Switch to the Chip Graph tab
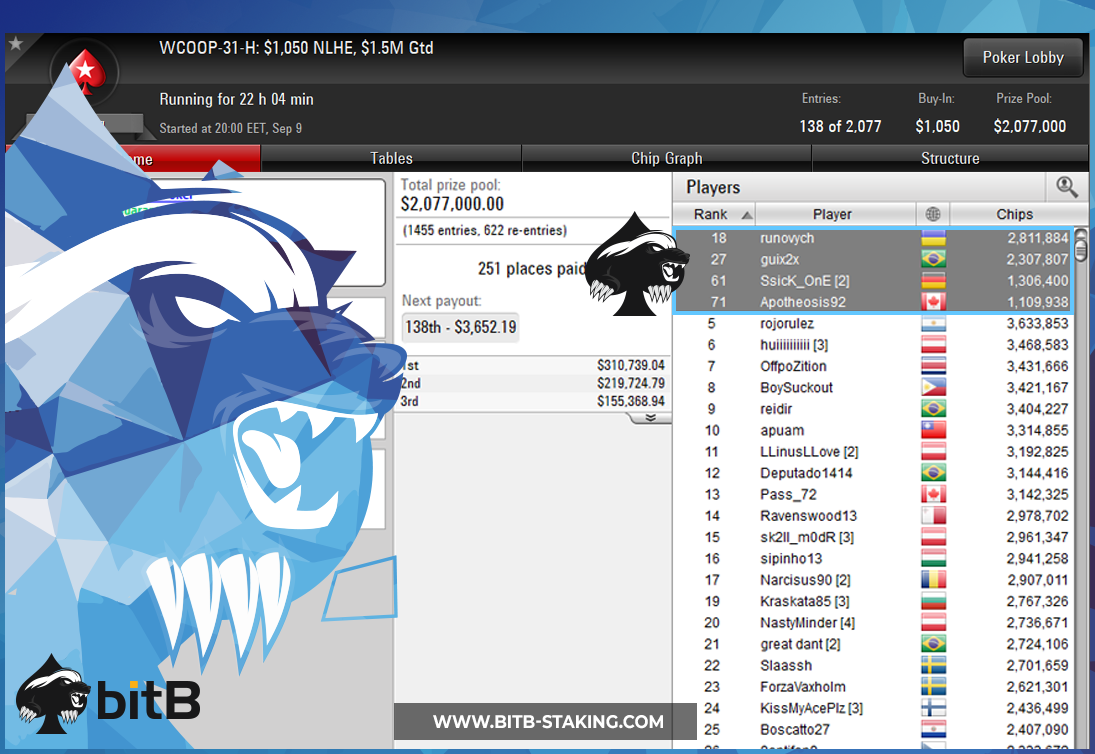The height and width of the screenshot is (754, 1095). click(x=666, y=158)
